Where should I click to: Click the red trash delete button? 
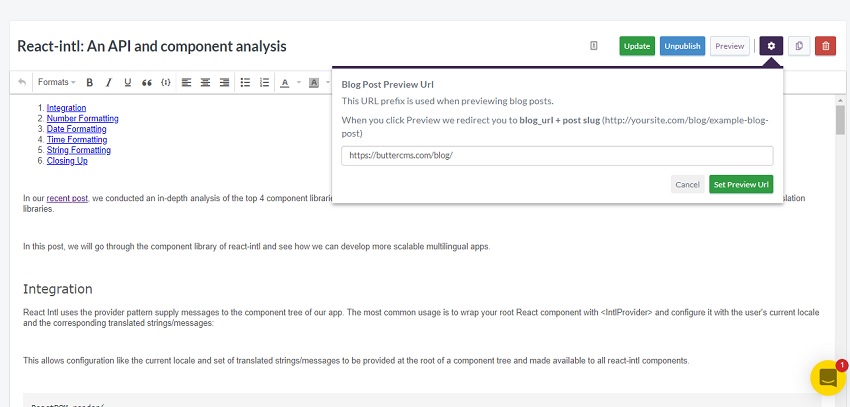tap(826, 46)
